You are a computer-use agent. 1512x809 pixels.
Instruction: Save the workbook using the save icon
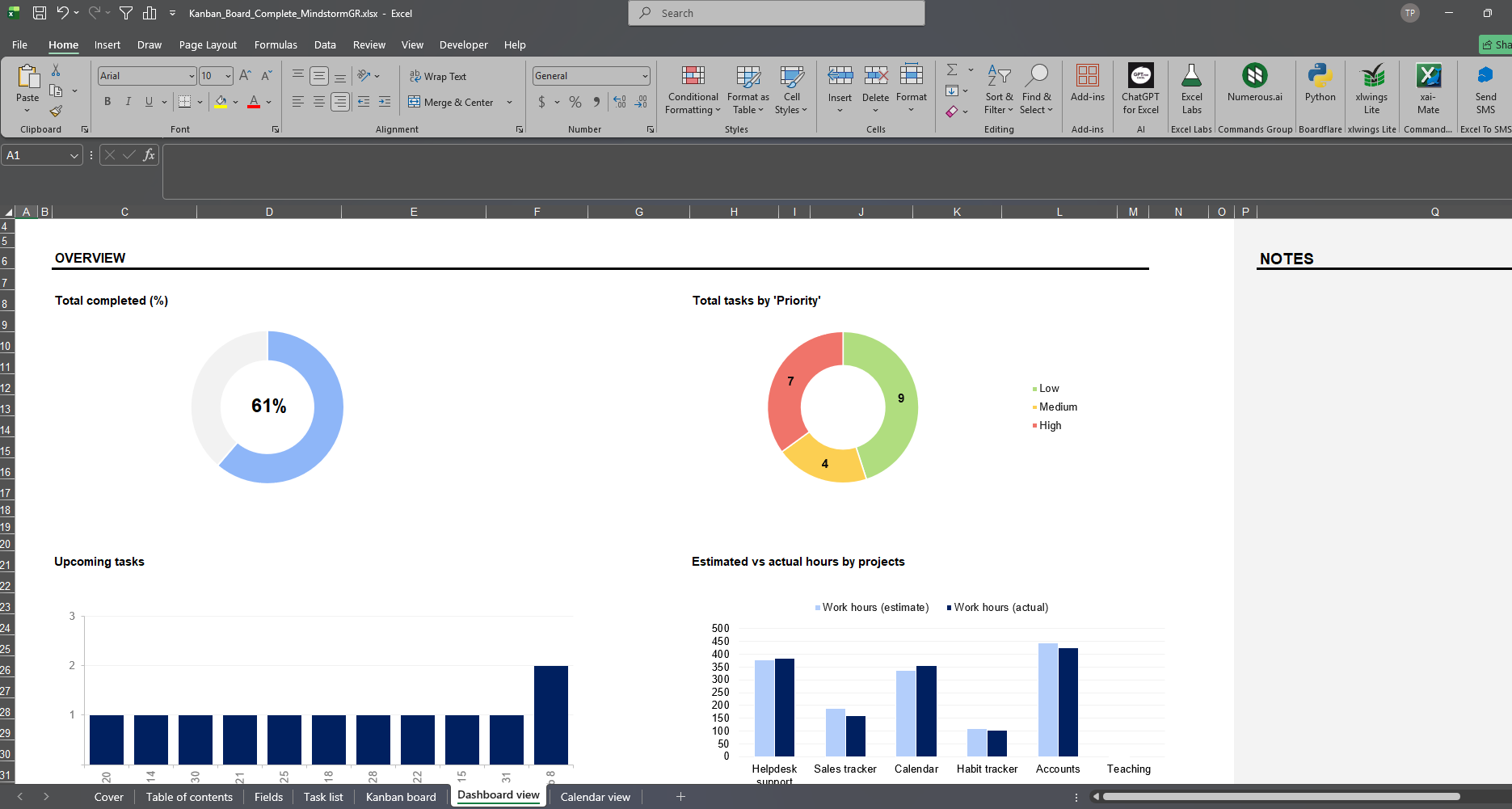click(x=39, y=13)
